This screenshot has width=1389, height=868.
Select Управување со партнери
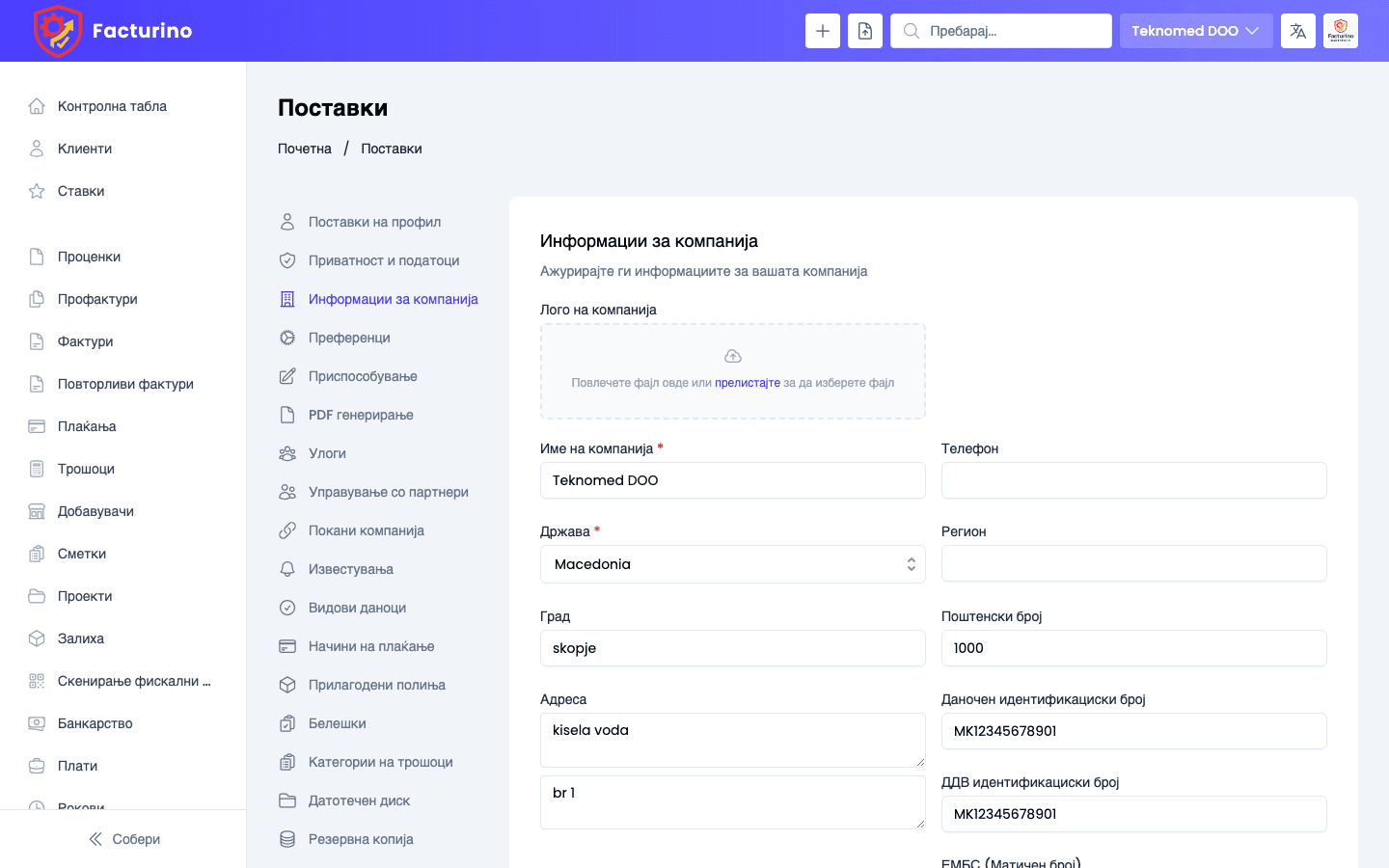coord(388,491)
